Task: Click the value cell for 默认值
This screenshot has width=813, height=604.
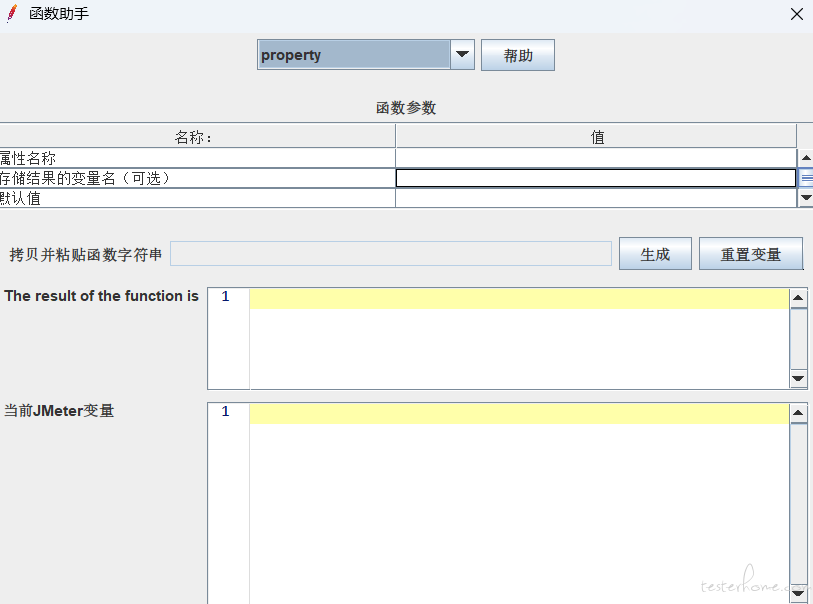Action: (596, 198)
